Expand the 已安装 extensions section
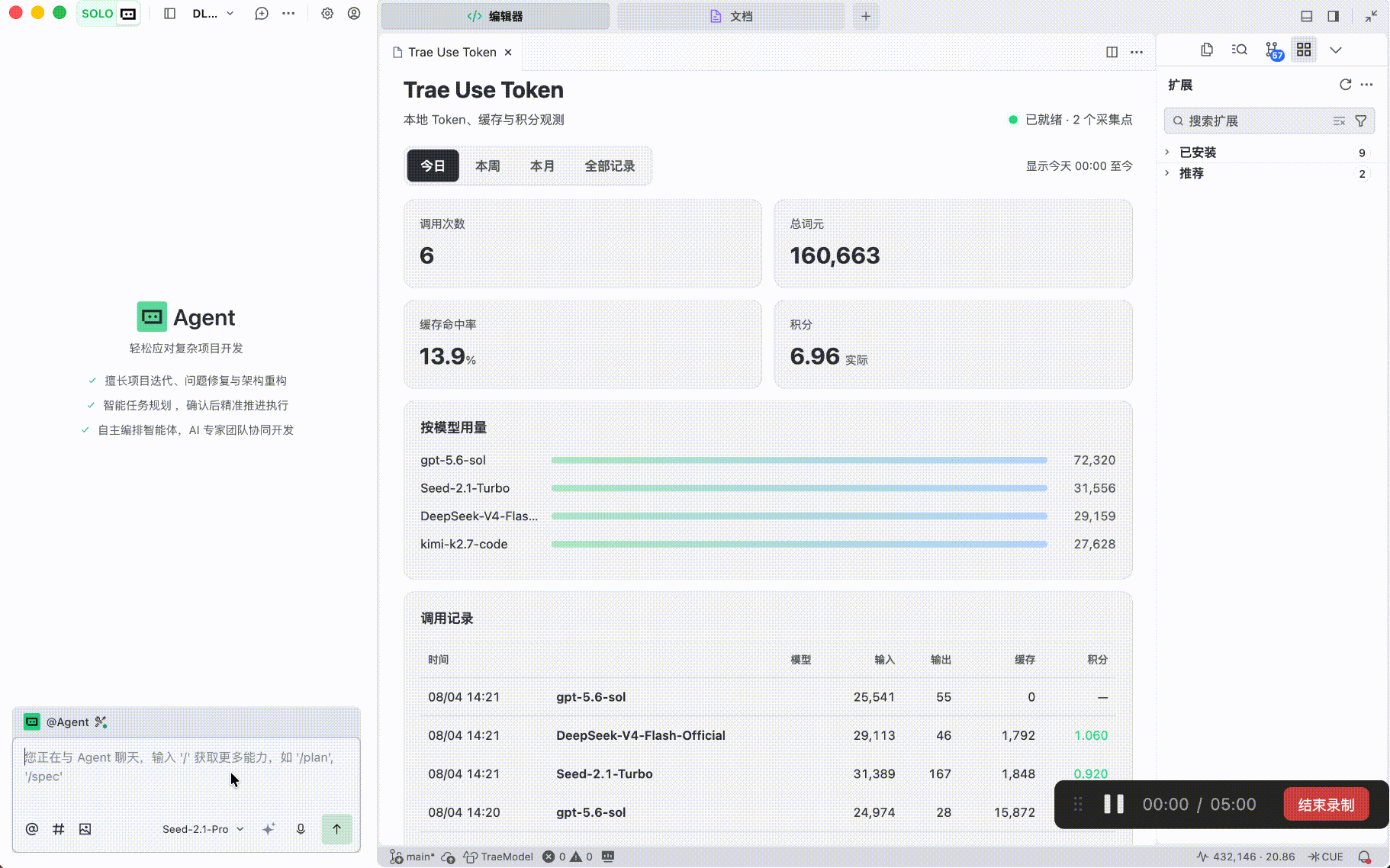 tap(1269, 153)
